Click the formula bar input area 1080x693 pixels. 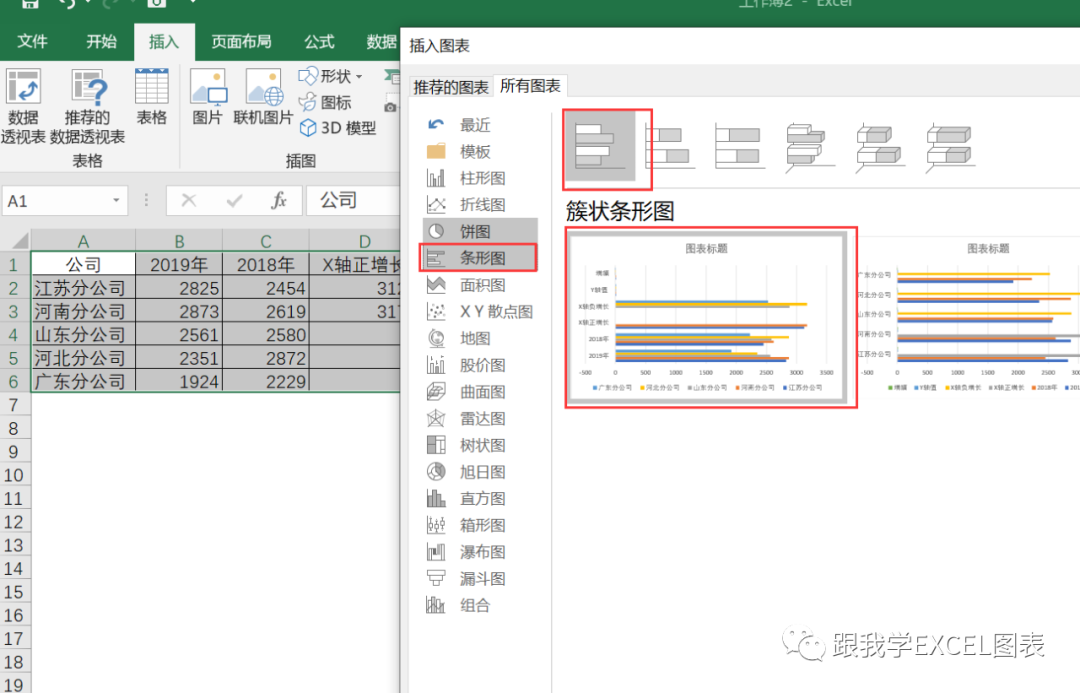[360, 200]
